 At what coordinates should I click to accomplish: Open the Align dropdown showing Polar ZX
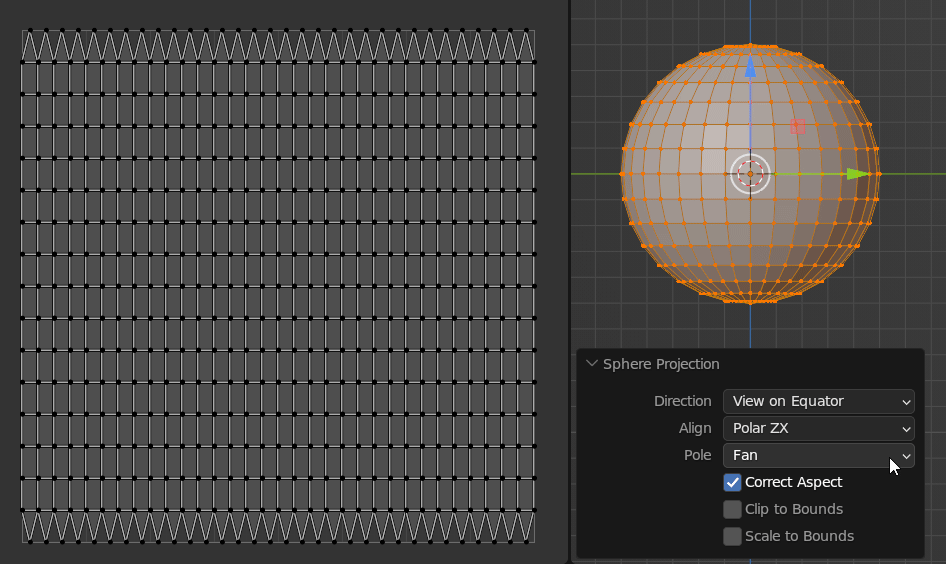tap(818, 428)
